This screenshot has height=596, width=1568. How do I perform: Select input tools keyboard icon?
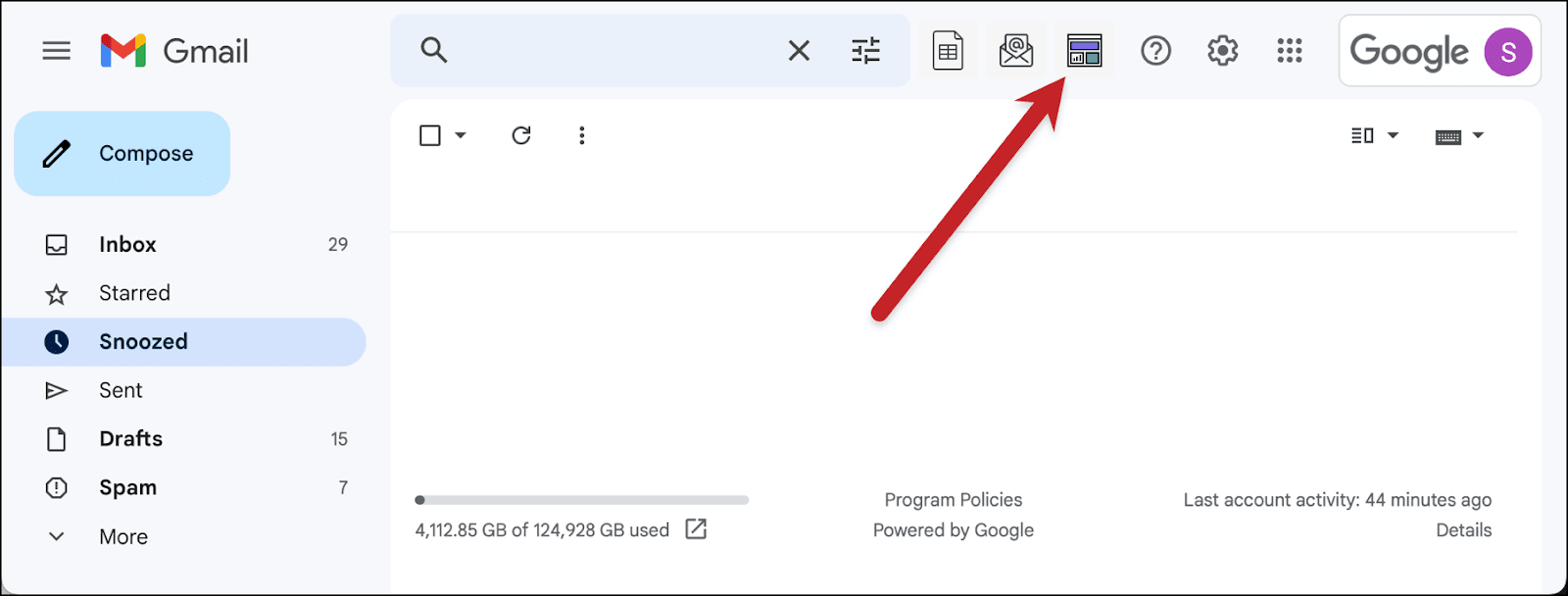[x=1448, y=136]
